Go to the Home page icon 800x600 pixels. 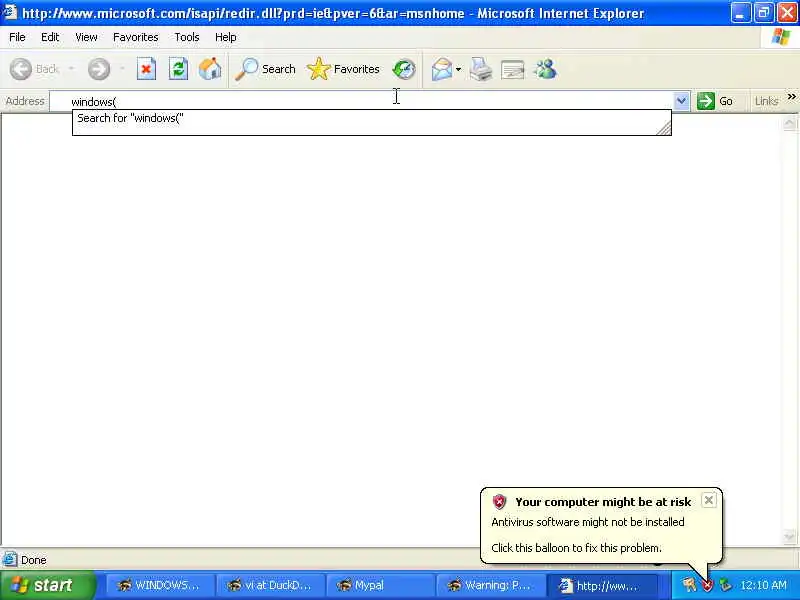coord(210,69)
